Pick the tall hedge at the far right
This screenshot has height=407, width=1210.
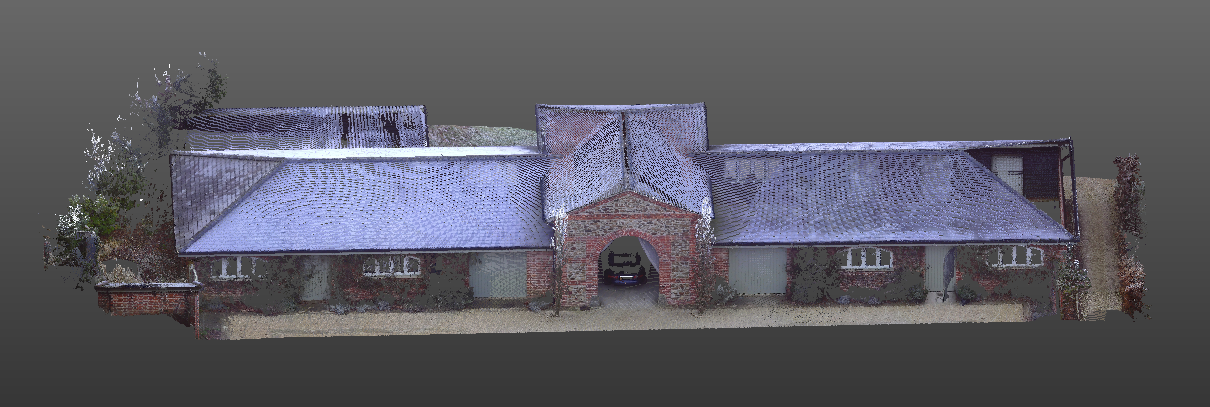pyautogui.click(x=1130, y=235)
